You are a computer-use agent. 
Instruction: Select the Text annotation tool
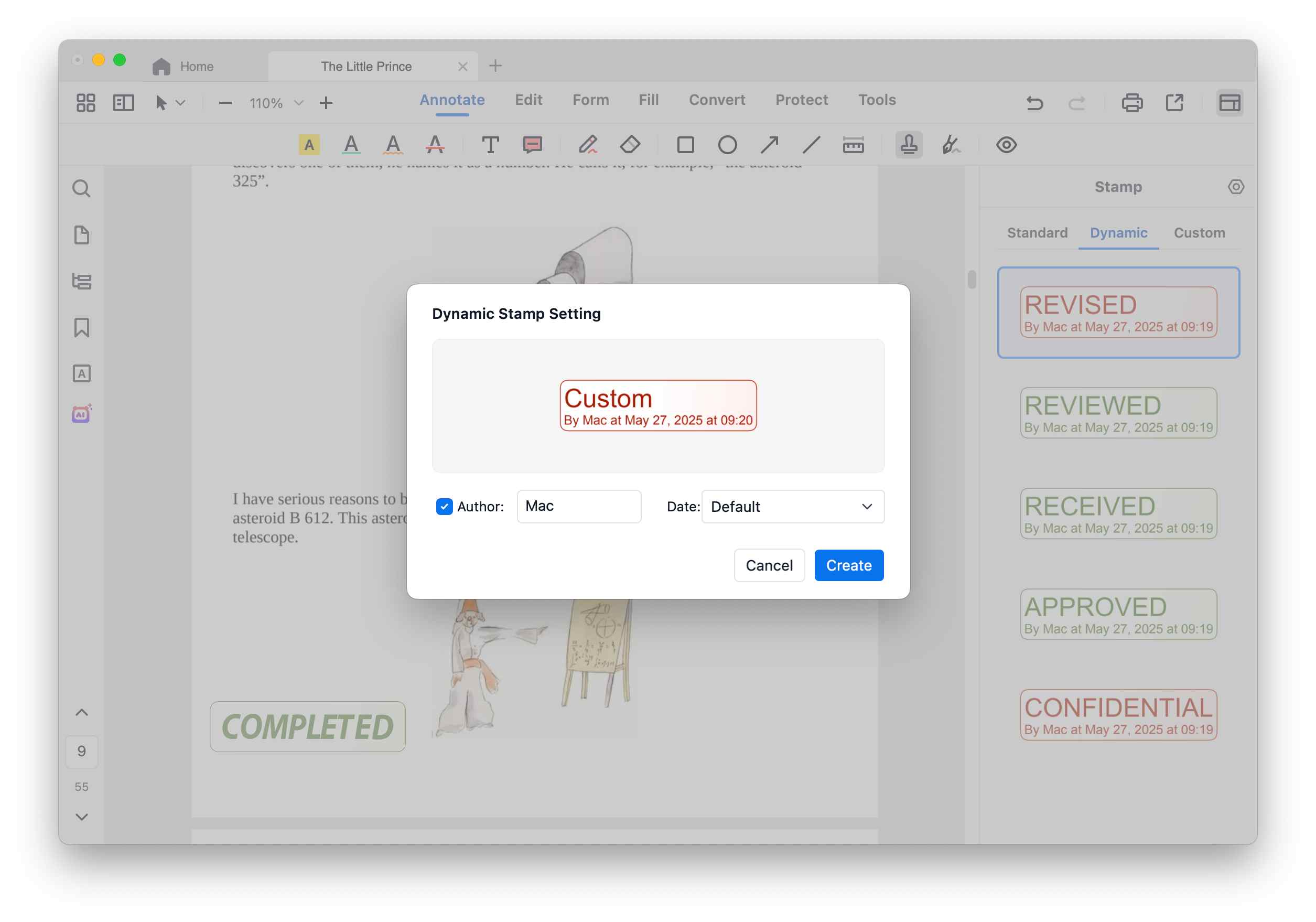pos(490,145)
